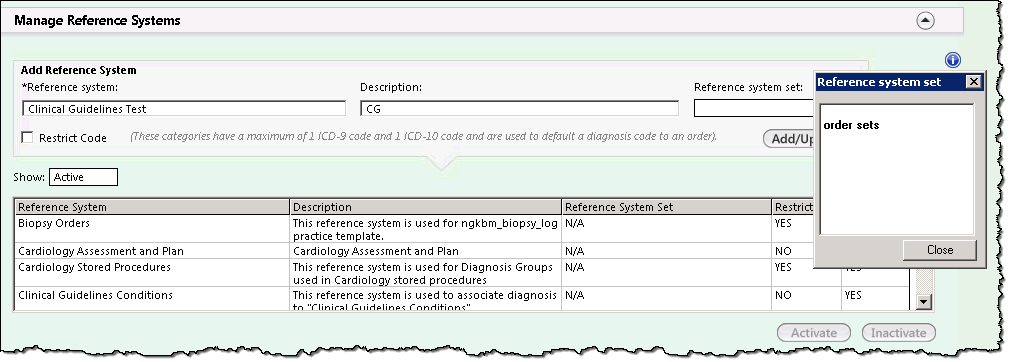Collapse the Manage Reference Systems panel
This screenshot has height=362, width=1010.
pyautogui.click(x=925, y=21)
